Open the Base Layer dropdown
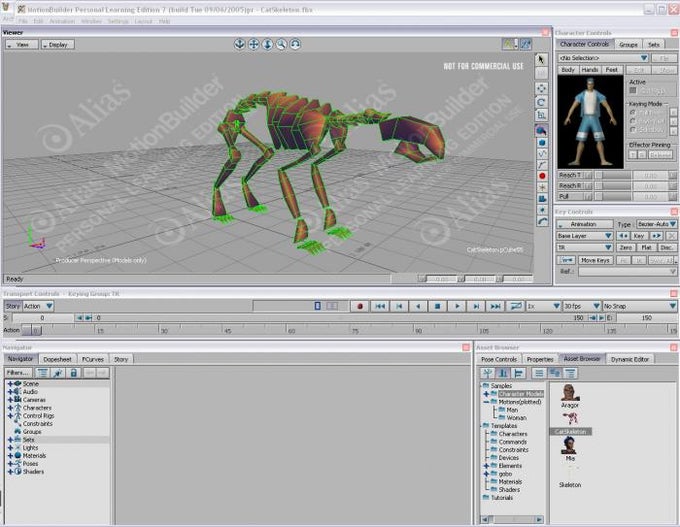 click(x=585, y=236)
